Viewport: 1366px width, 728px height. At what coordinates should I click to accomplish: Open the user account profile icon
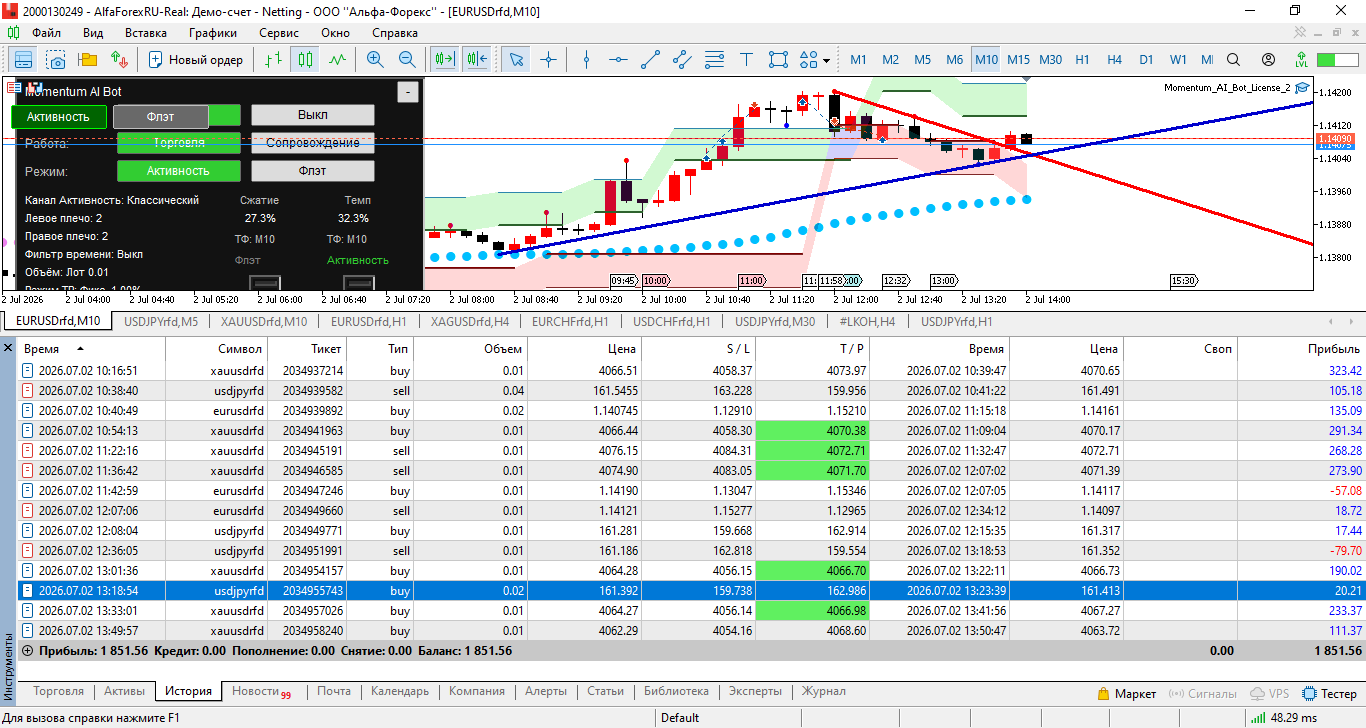click(x=1268, y=60)
